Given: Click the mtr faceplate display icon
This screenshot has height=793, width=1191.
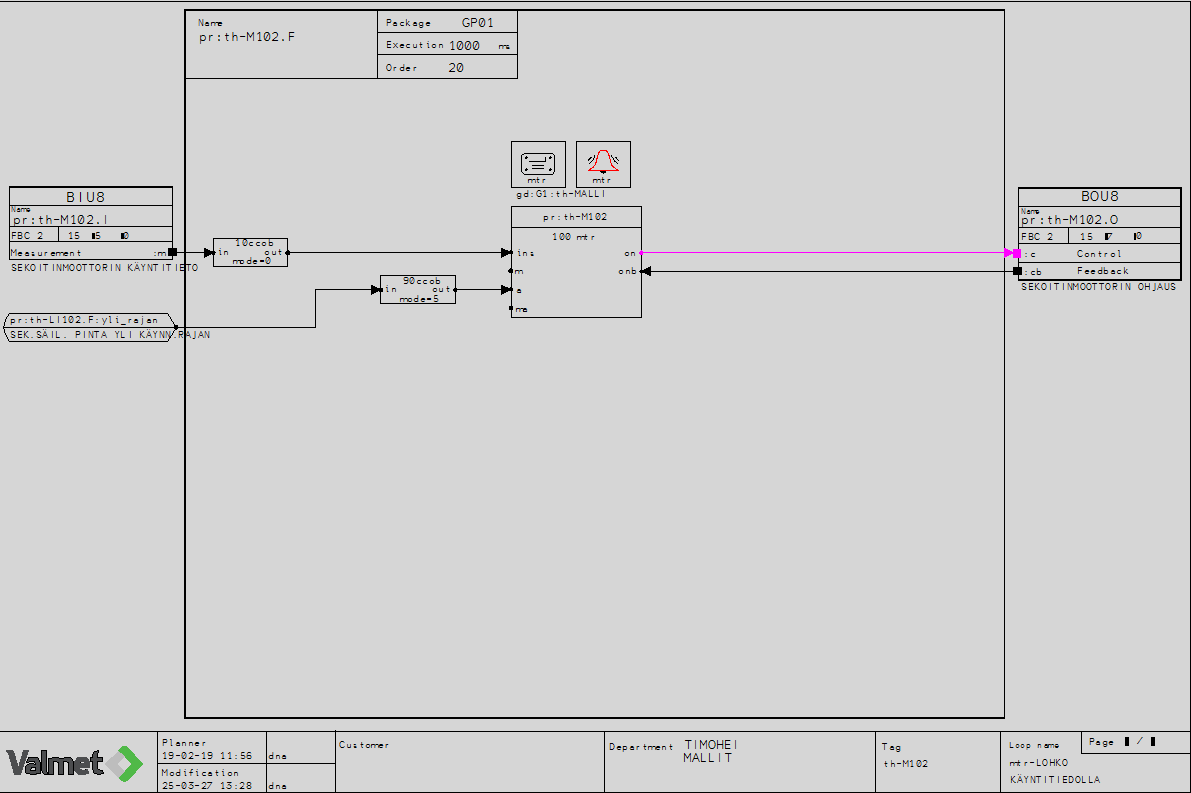Looking at the screenshot, I should click(x=538, y=163).
